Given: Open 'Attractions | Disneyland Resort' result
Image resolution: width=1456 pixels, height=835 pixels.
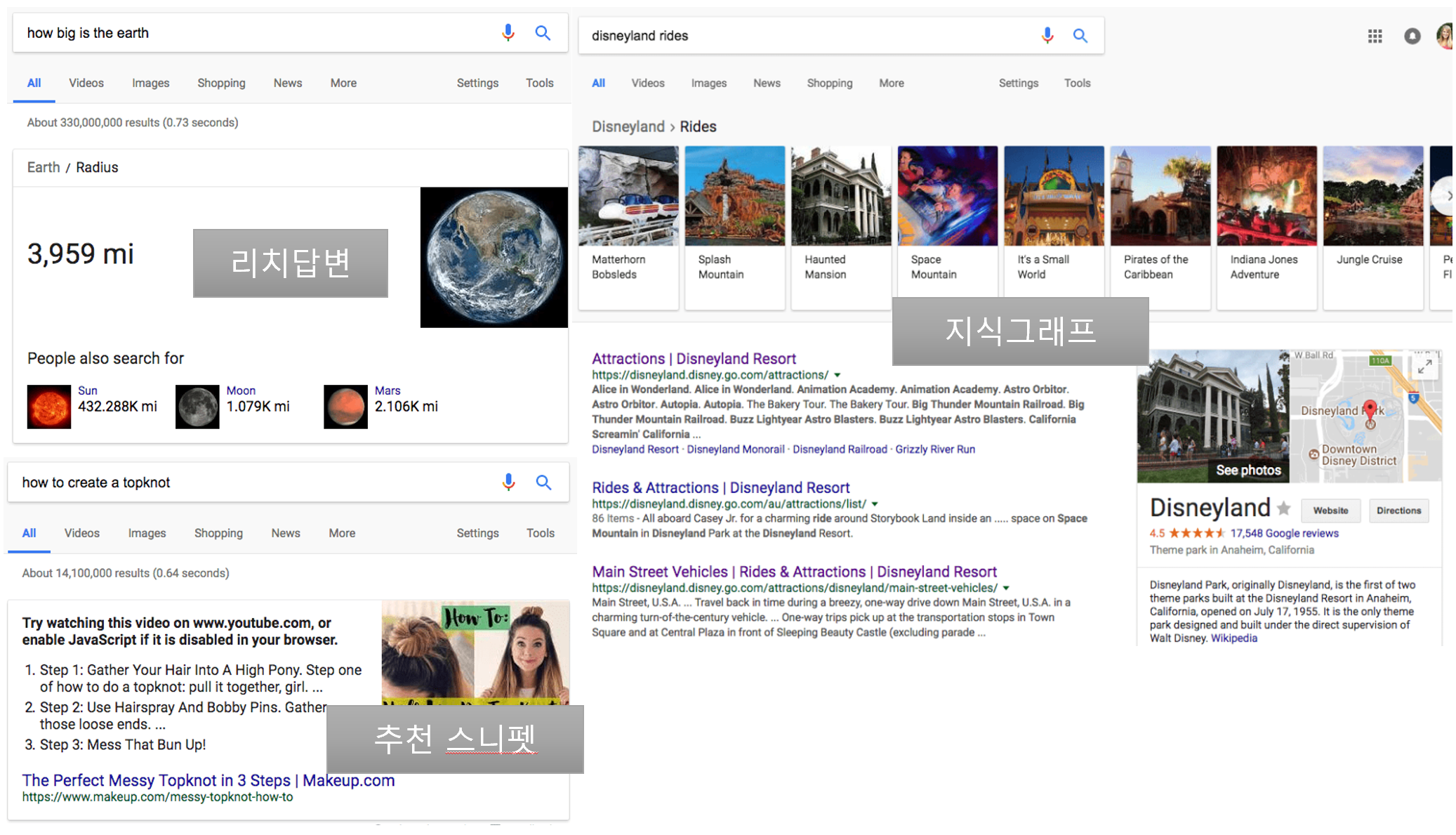Looking at the screenshot, I should coord(694,359).
